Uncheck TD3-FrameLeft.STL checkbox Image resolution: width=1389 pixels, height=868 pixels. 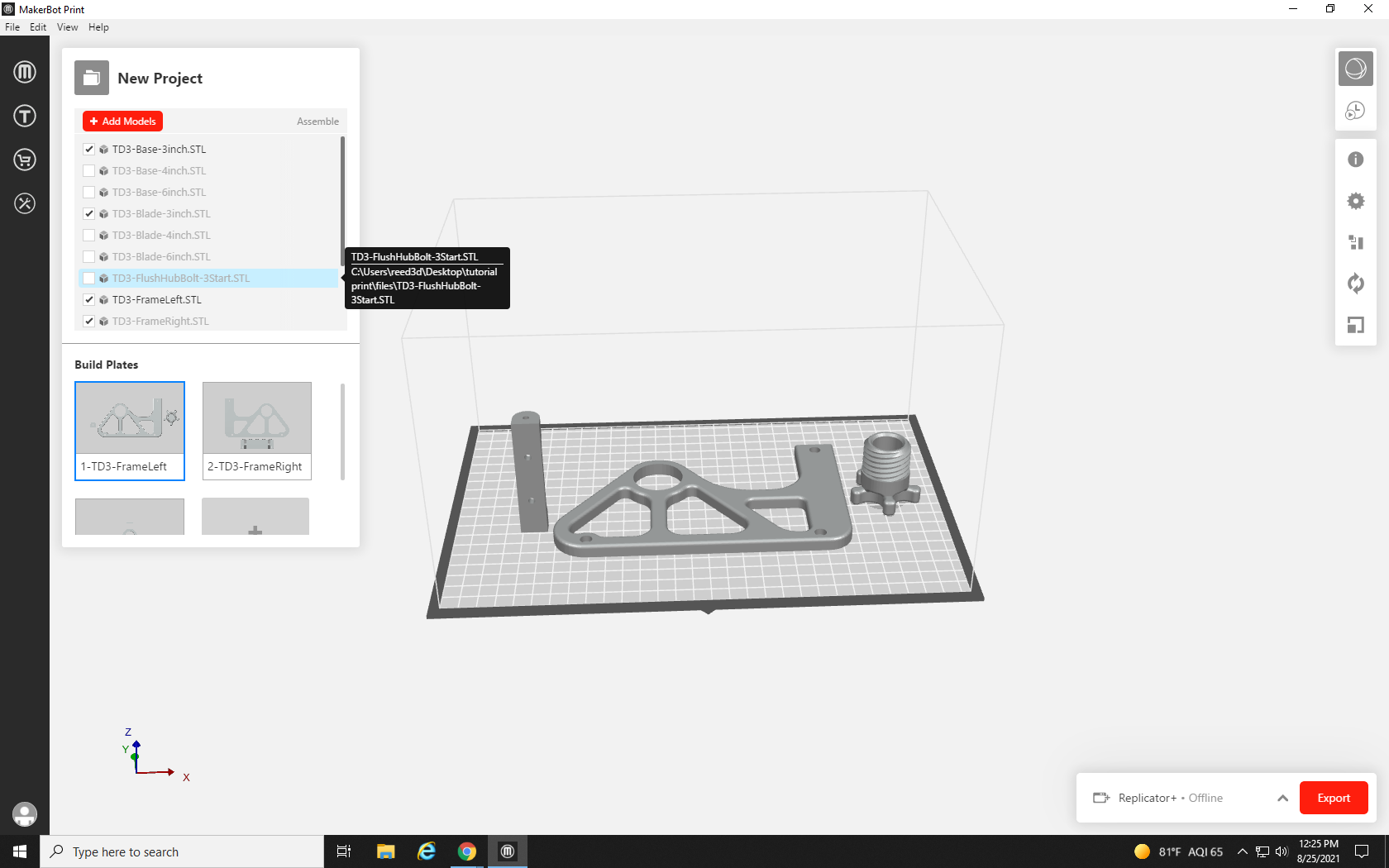click(89, 300)
